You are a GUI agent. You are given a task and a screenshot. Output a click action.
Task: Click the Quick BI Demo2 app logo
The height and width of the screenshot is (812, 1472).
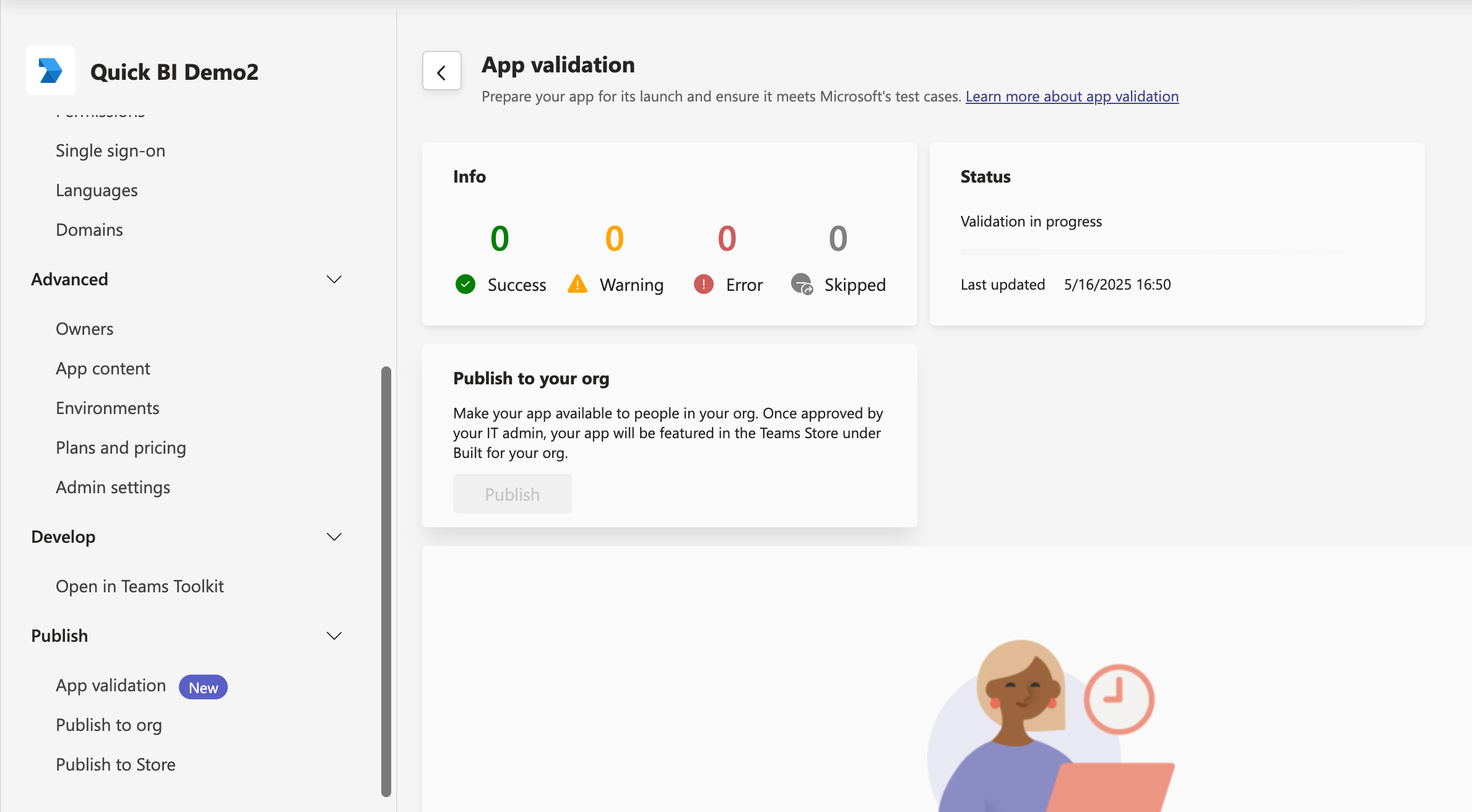click(51, 71)
